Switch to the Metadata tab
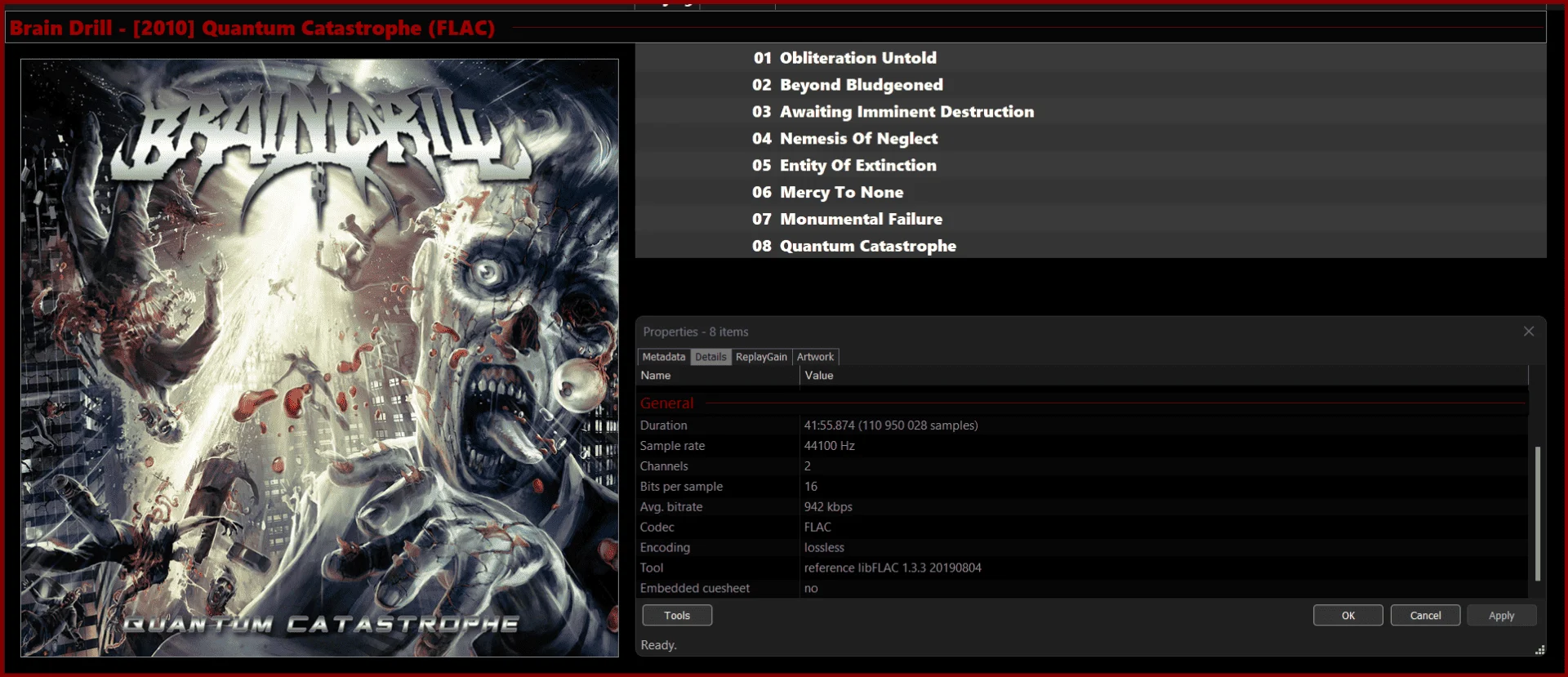This screenshot has height=677, width=1568. click(664, 357)
